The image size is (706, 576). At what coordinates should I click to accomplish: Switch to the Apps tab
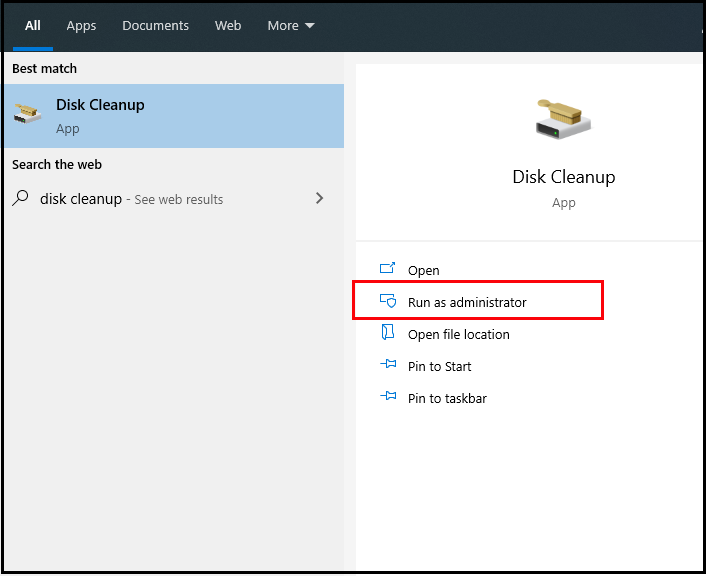pyautogui.click(x=81, y=26)
